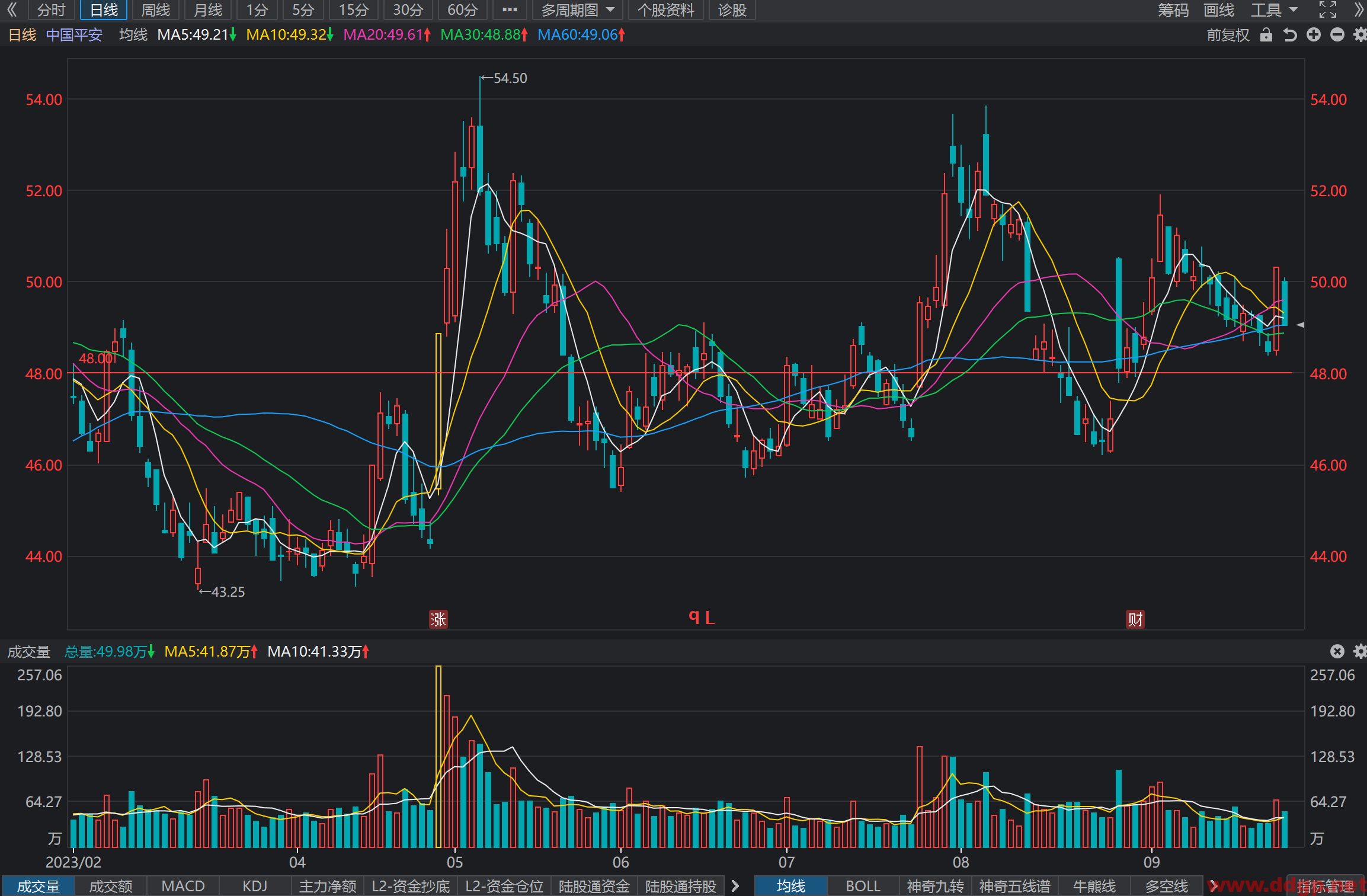The height and width of the screenshot is (896, 1367).
Task: Click the 涨 event marker on chart
Action: (x=438, y=619)
